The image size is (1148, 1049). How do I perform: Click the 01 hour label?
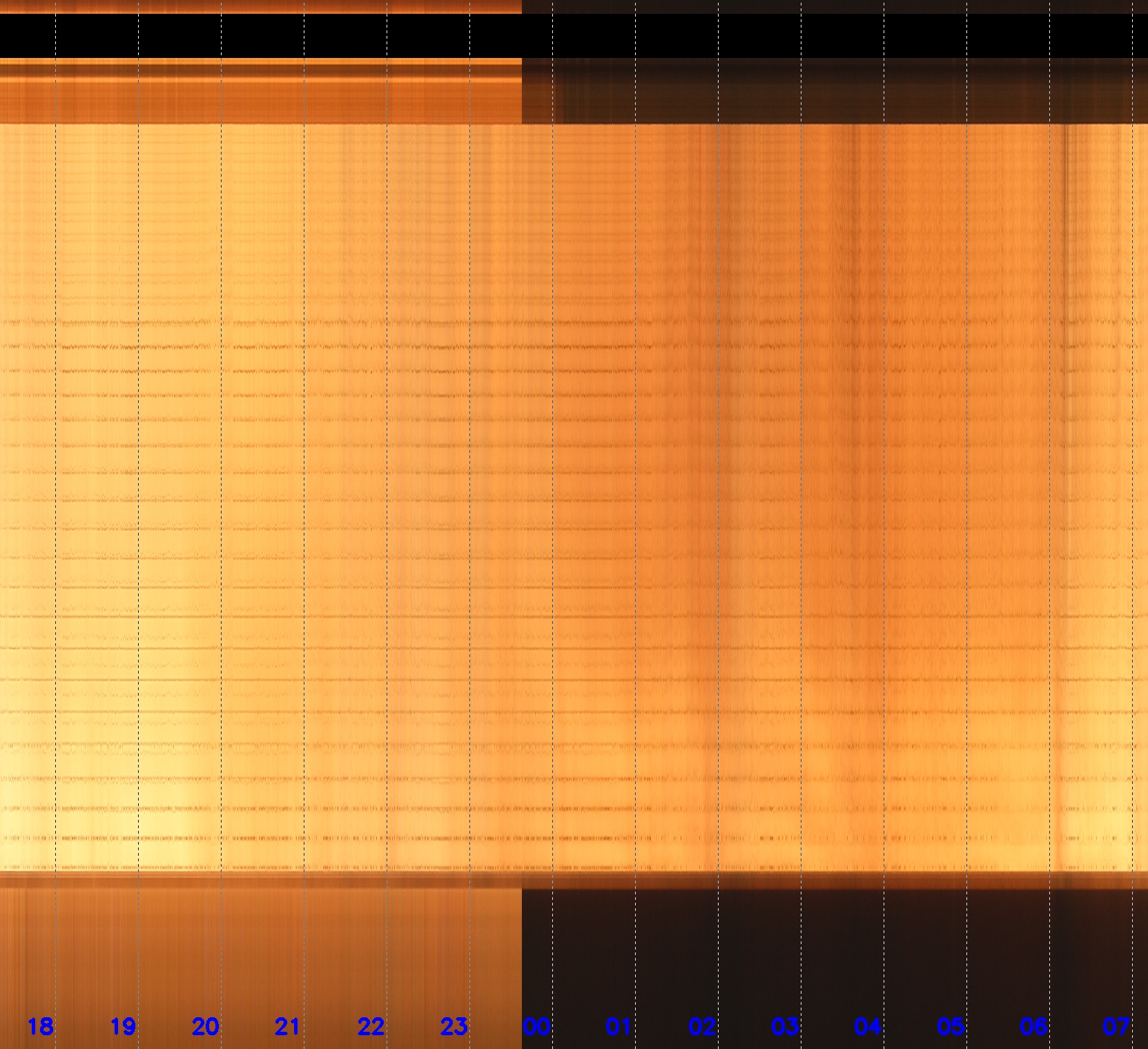(619, 1027)
